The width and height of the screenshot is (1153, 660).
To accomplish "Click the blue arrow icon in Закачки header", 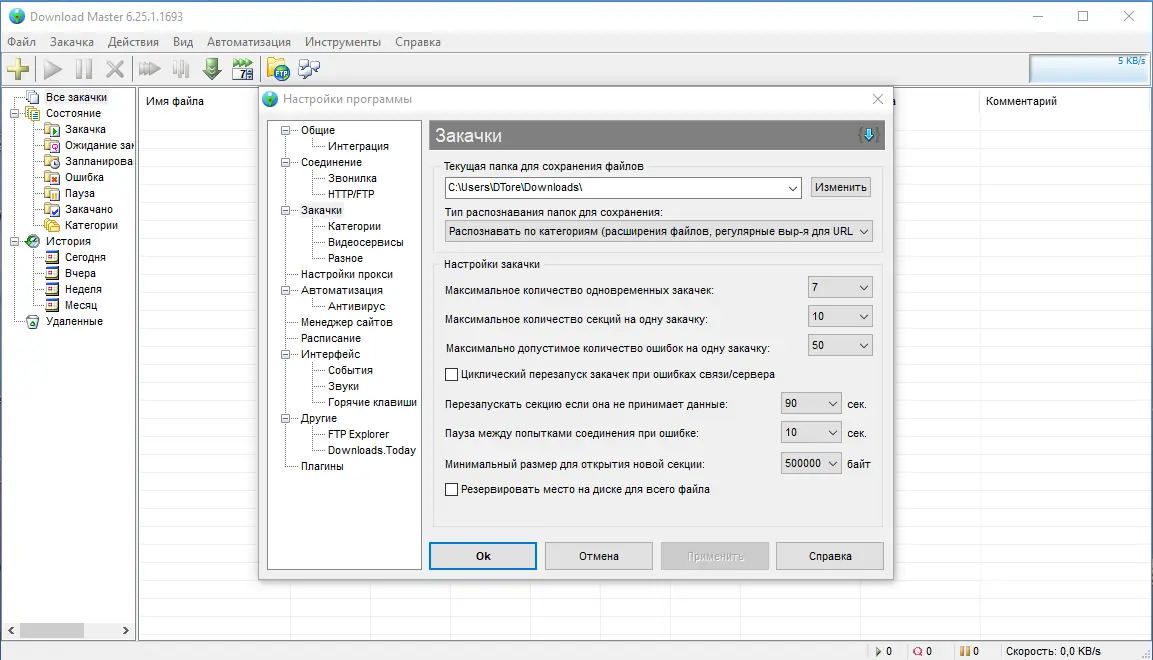I will pos(868,135).
